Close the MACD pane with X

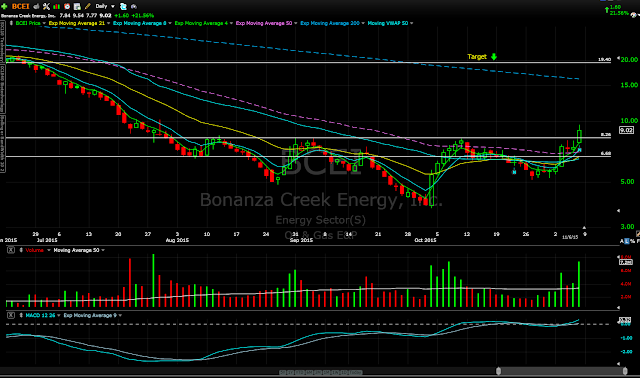[x=11, y=316]
